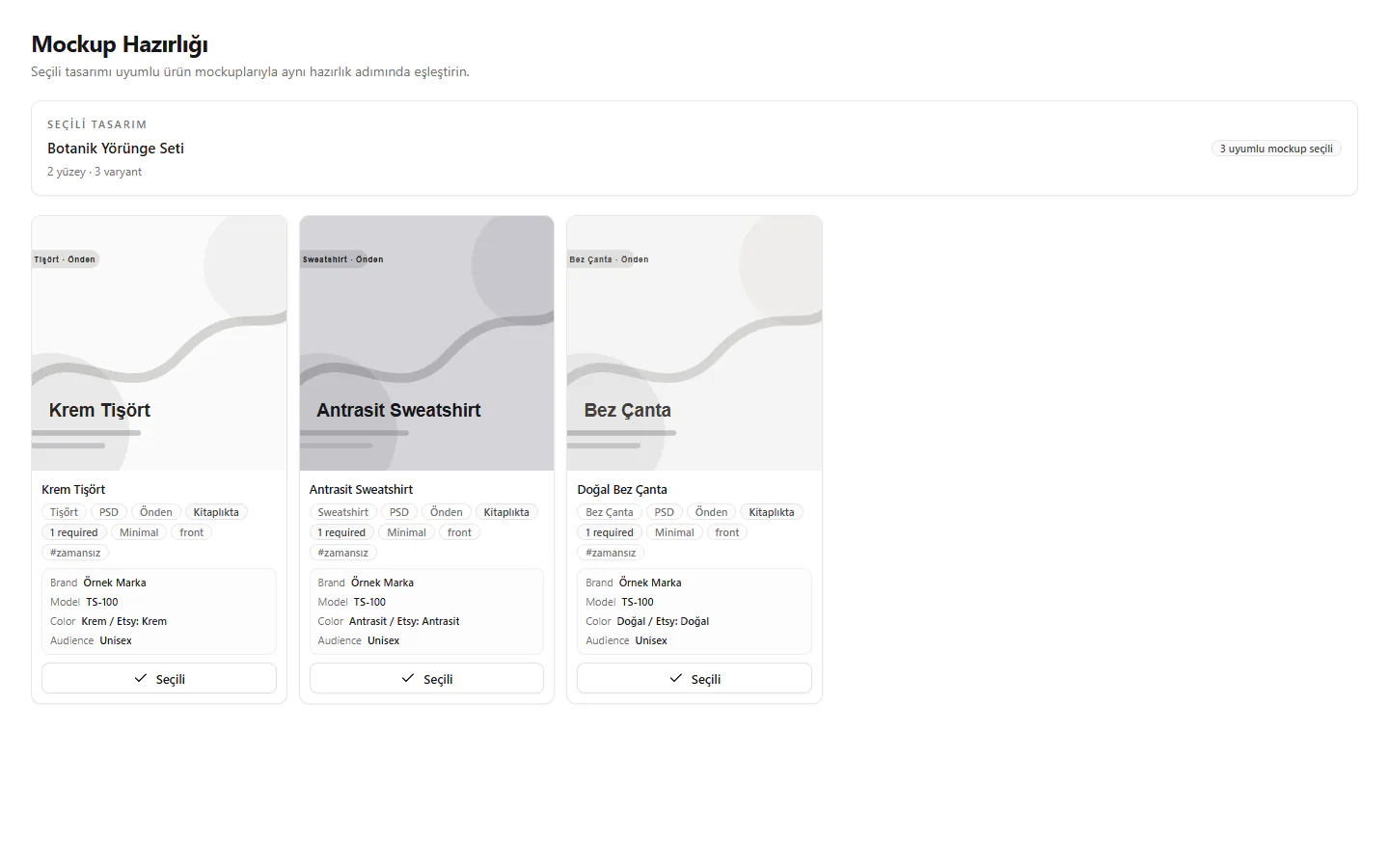
Task: Click the 'Tişört · Önden' label on preview
Action: pos(65,259)
